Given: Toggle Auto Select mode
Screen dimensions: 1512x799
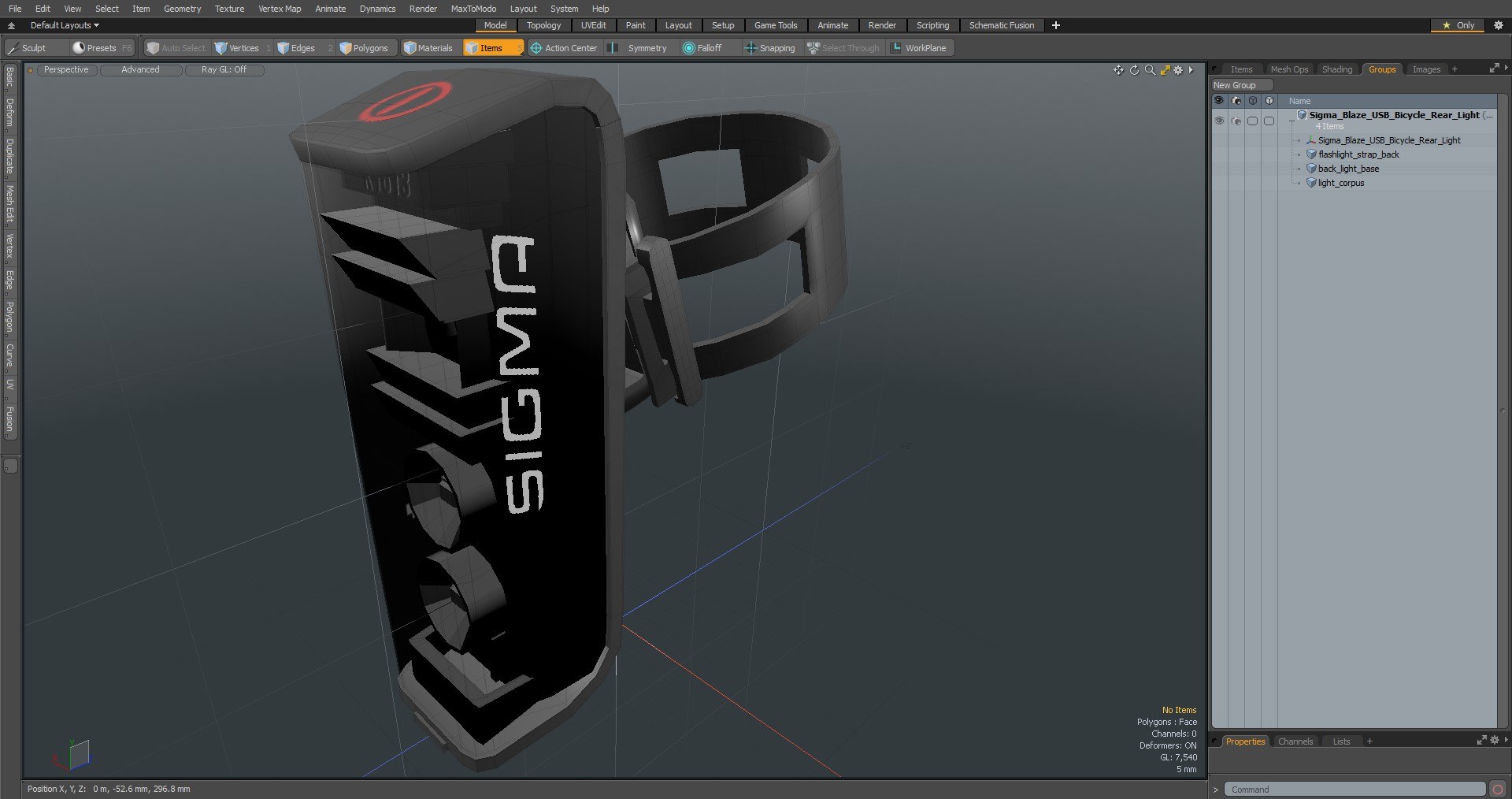Looking at the screenshot, I should pos(176,48).
